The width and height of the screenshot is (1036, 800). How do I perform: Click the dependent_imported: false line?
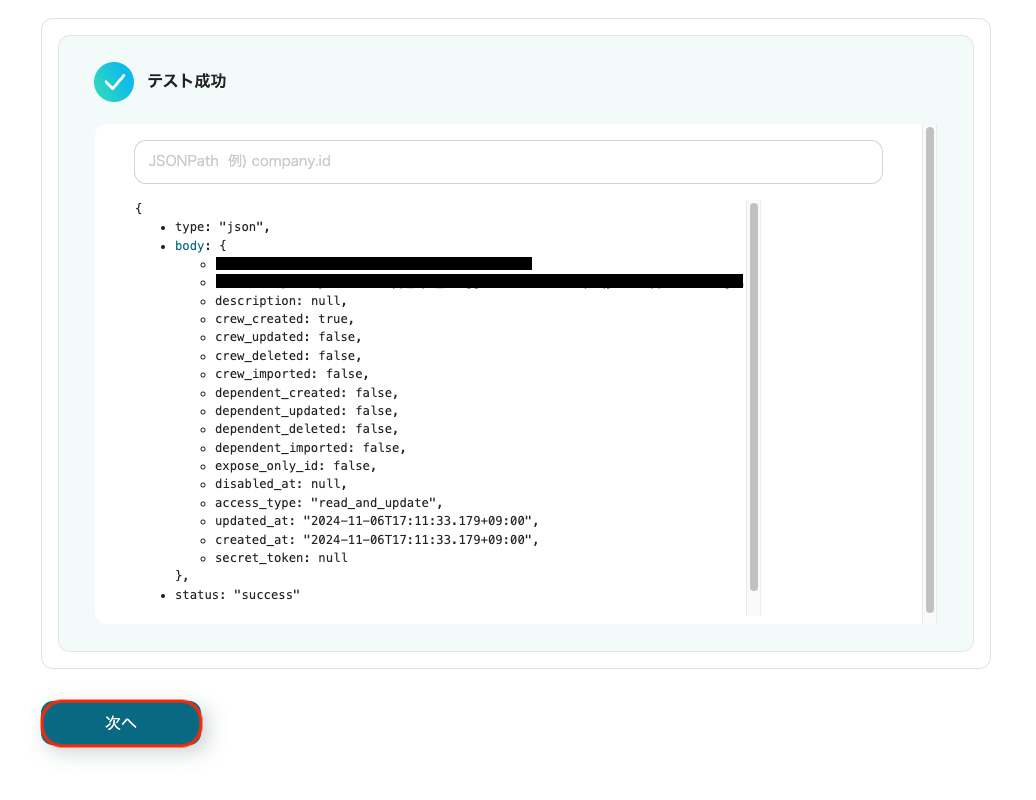310,448
